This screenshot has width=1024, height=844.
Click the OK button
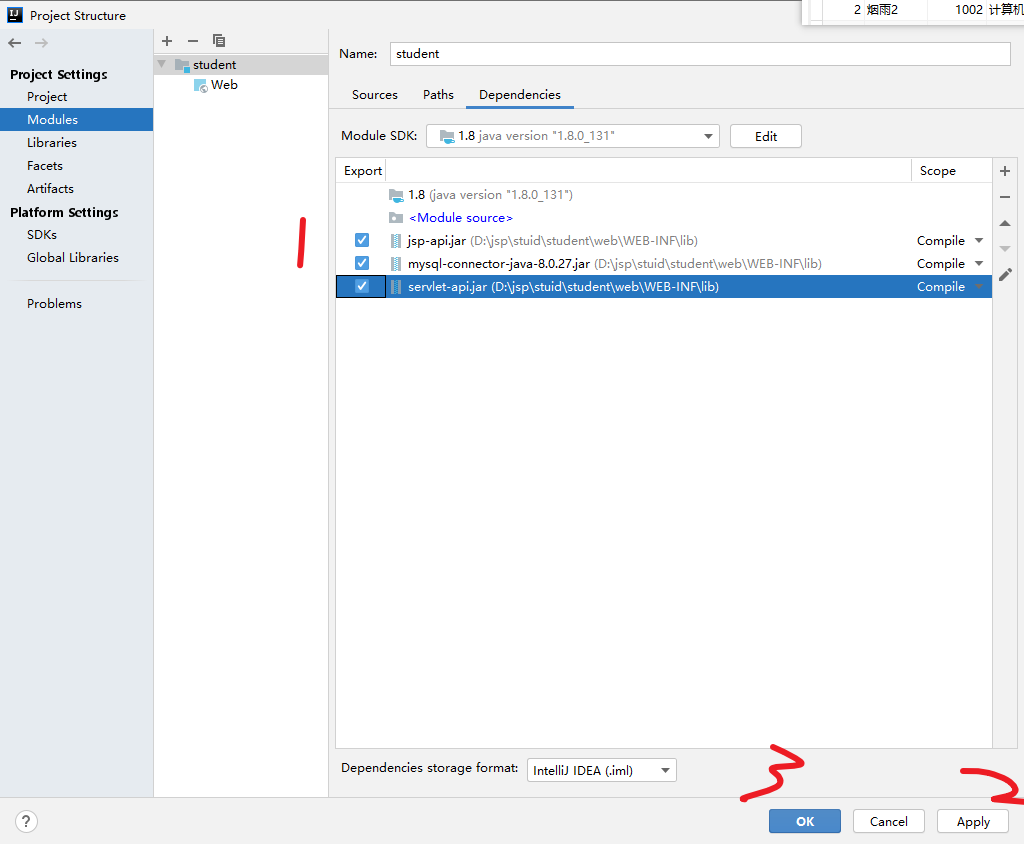click(x=805, y=821)
